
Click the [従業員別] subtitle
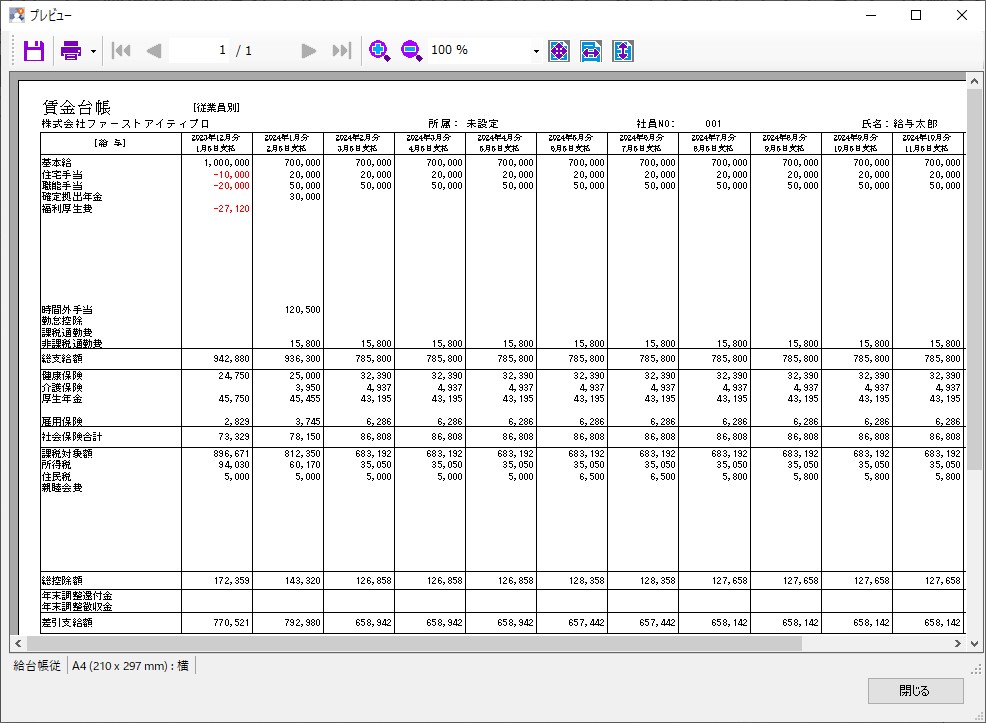pos(216,108)
